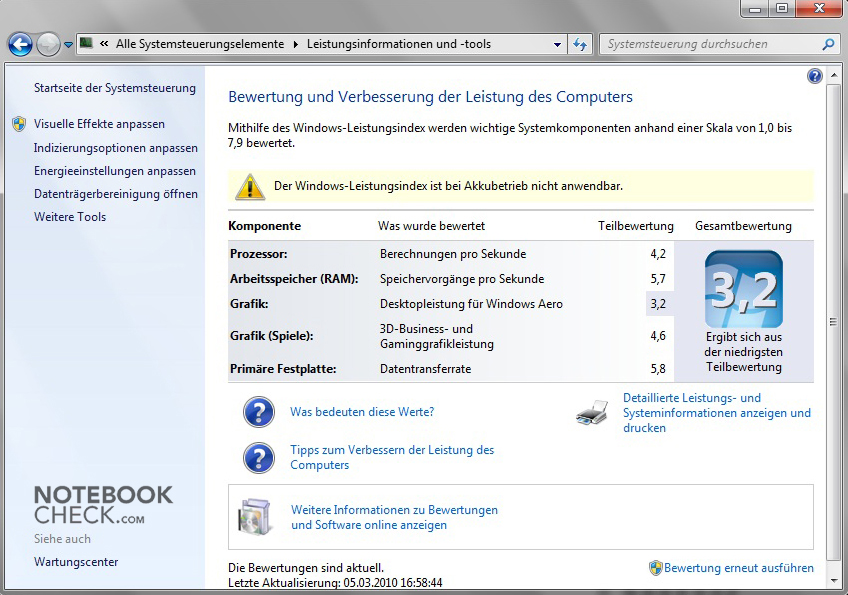Open 'Indizierungsoptionen anpassen'
This screenshot has width=848, height=595.
click(x=116, y=148)
